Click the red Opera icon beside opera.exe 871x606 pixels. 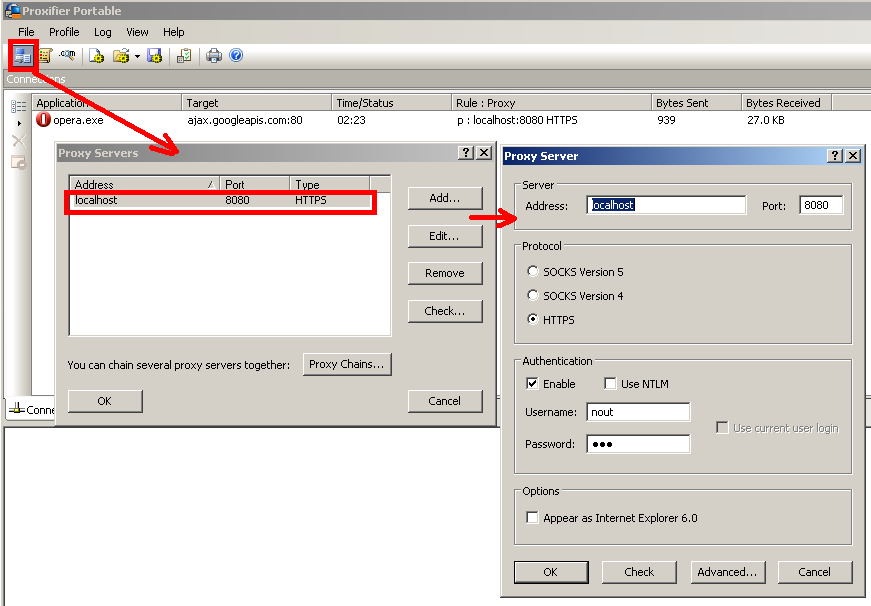pyautogui.click(x=43, y=119)
